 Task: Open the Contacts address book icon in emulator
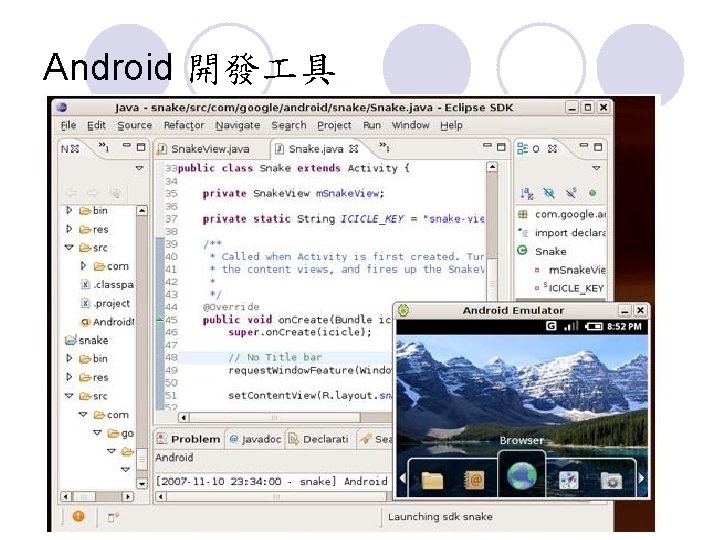[x=474, y=480]
